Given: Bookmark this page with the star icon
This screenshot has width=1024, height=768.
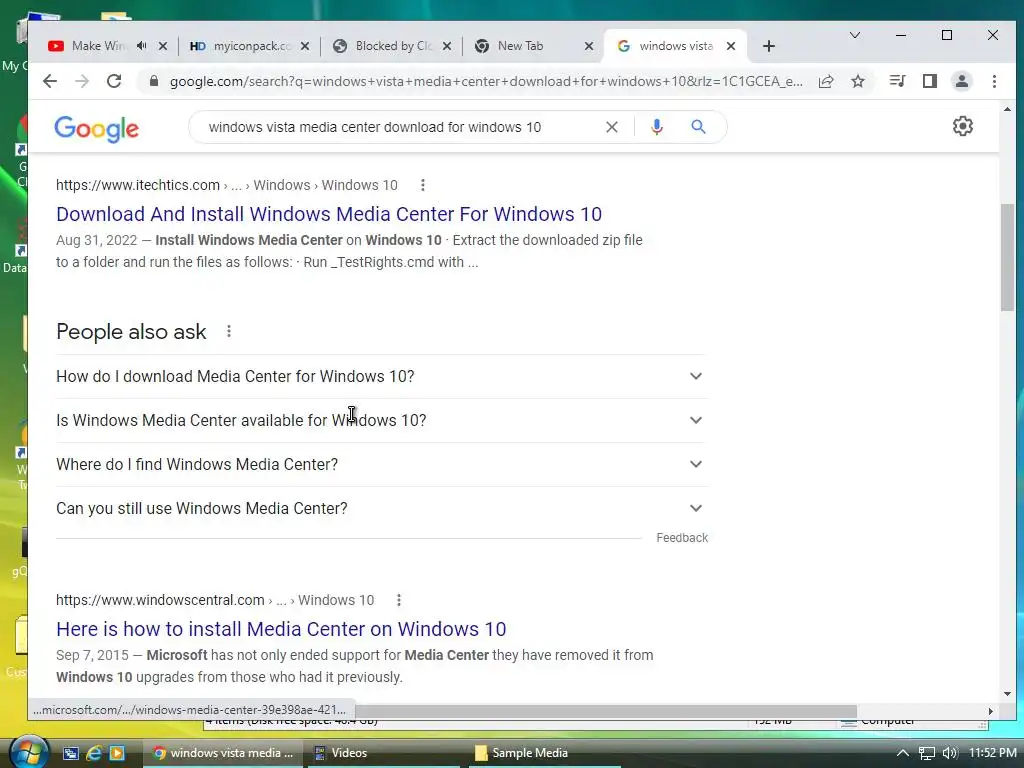Looking at the screenshot, I should point(858,81).
